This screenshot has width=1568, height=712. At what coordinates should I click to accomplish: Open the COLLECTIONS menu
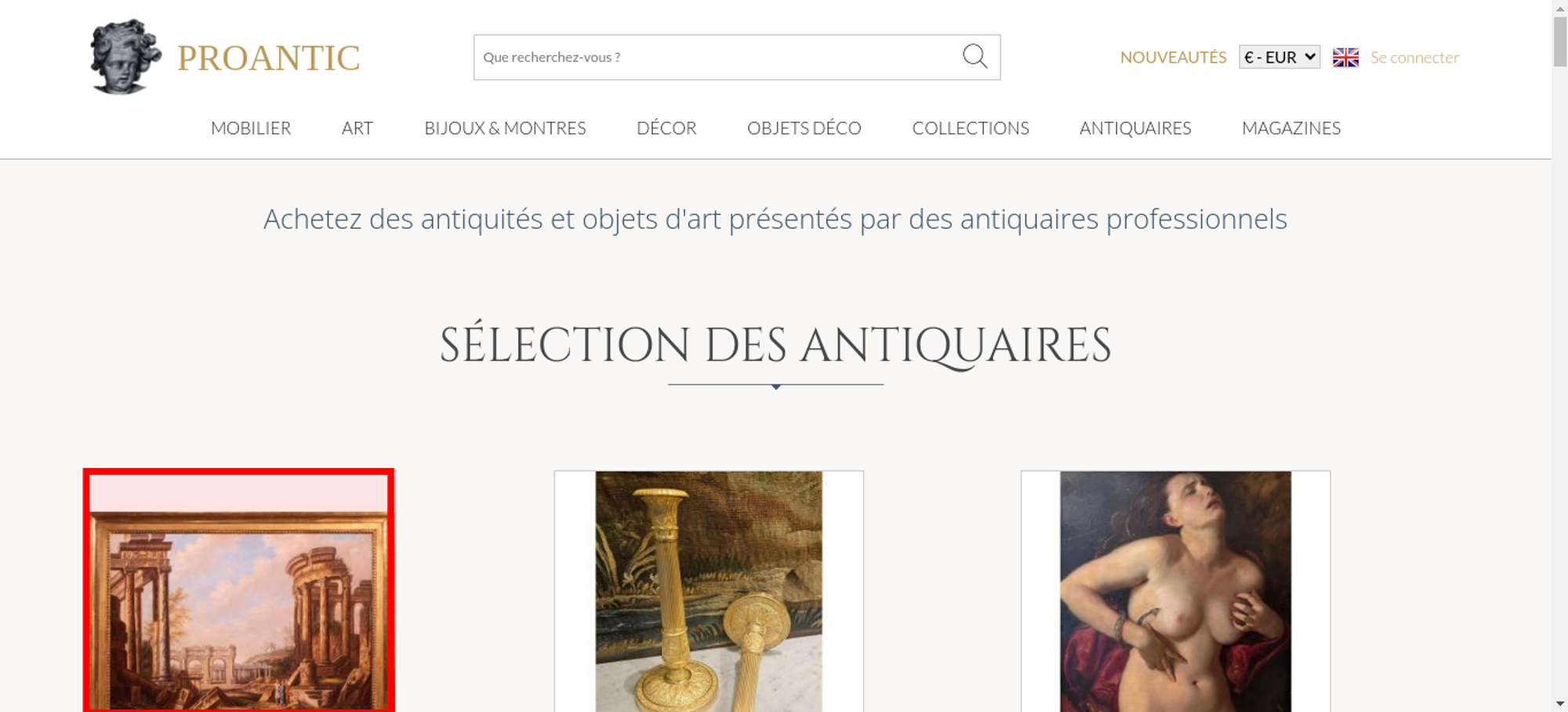click(971, 128)
